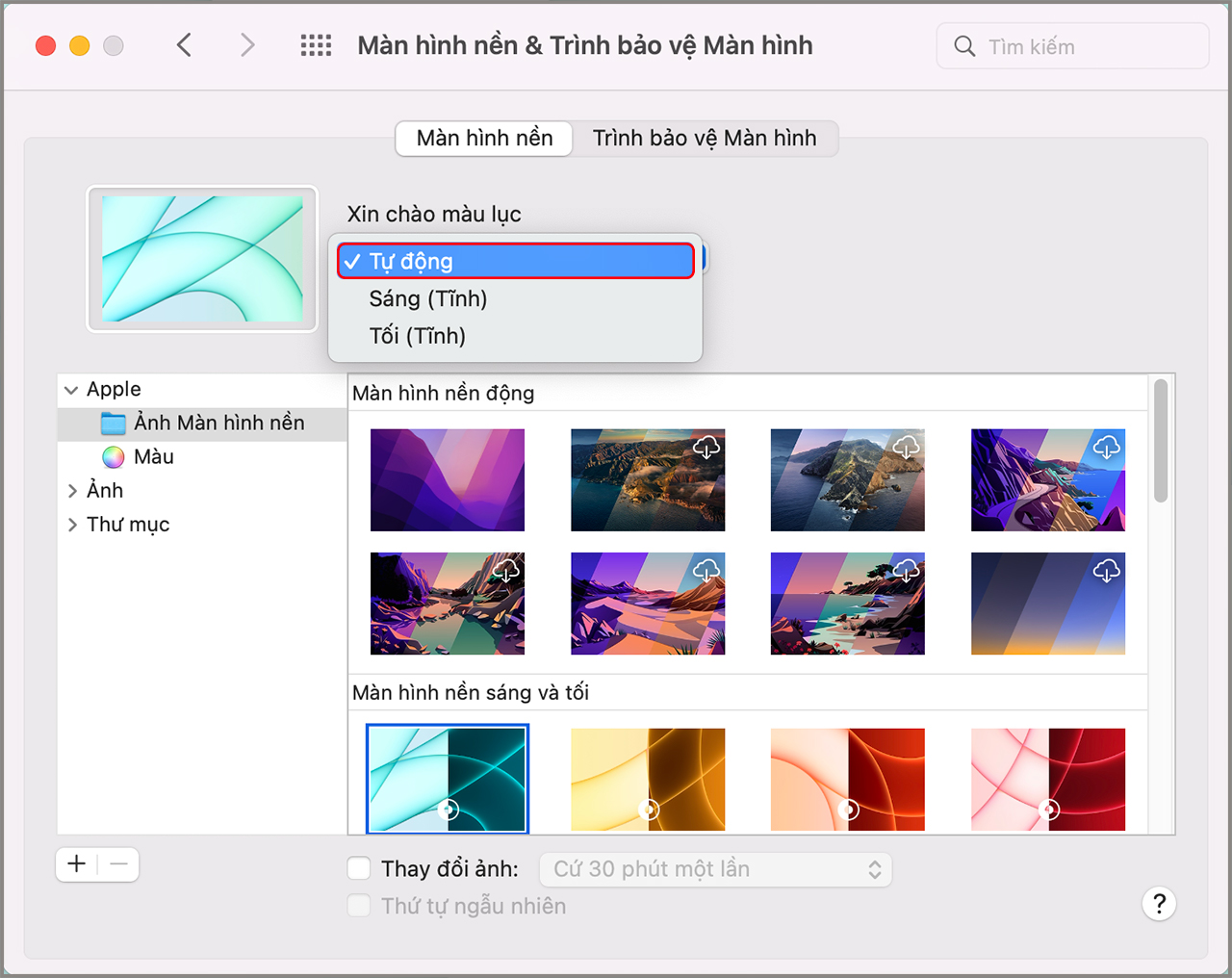Click the current wallpaper preview image
The height and width of the screenshot is (978, 1232).
(202, 259)
